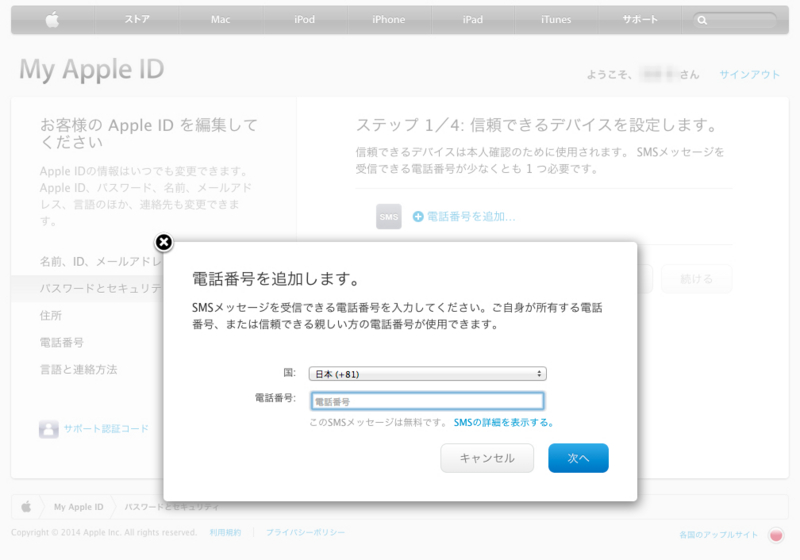Click the Apple logo in navigation bar
Image resolution: width=800 pixels, height=560 pixels.
tap(53, 20)
